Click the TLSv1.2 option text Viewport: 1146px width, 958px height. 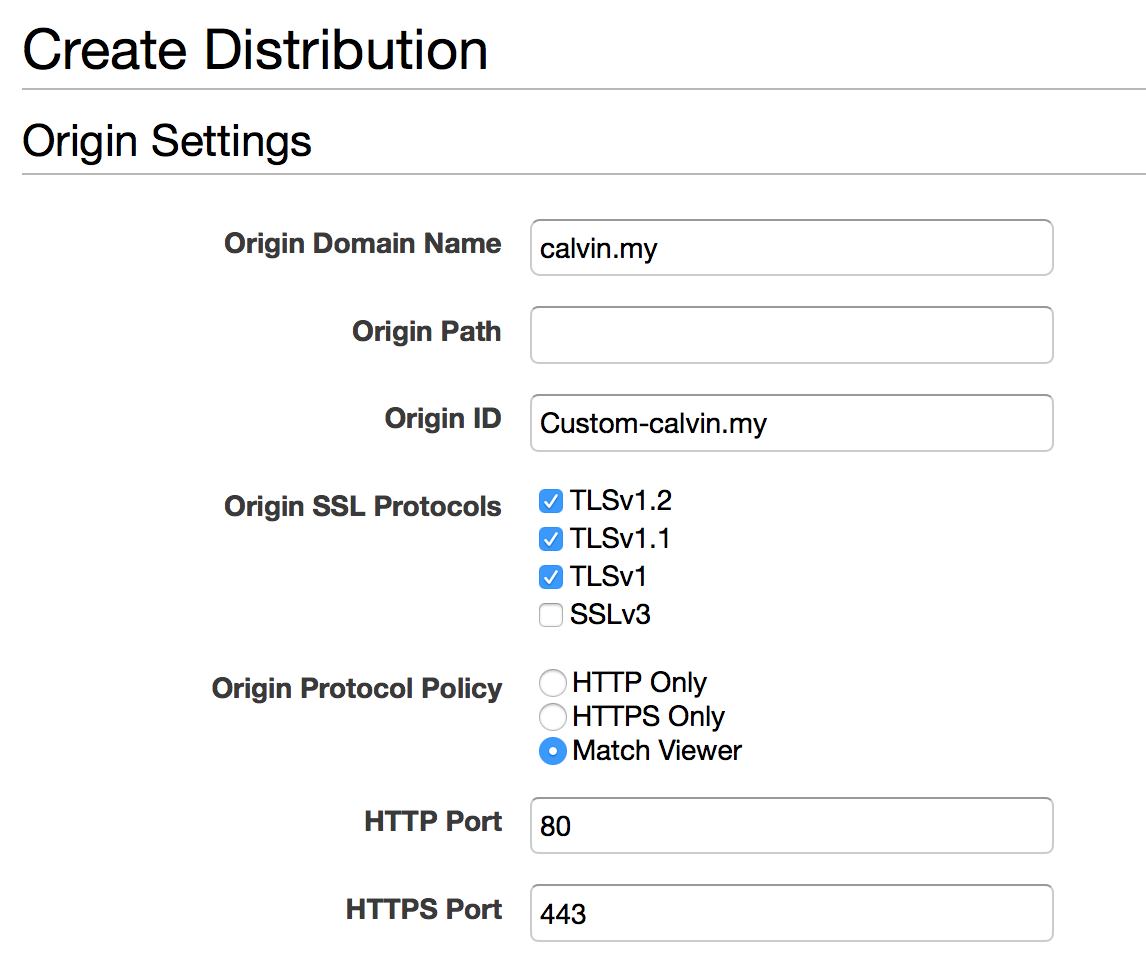pyautogui.click(x=621, y=501)
